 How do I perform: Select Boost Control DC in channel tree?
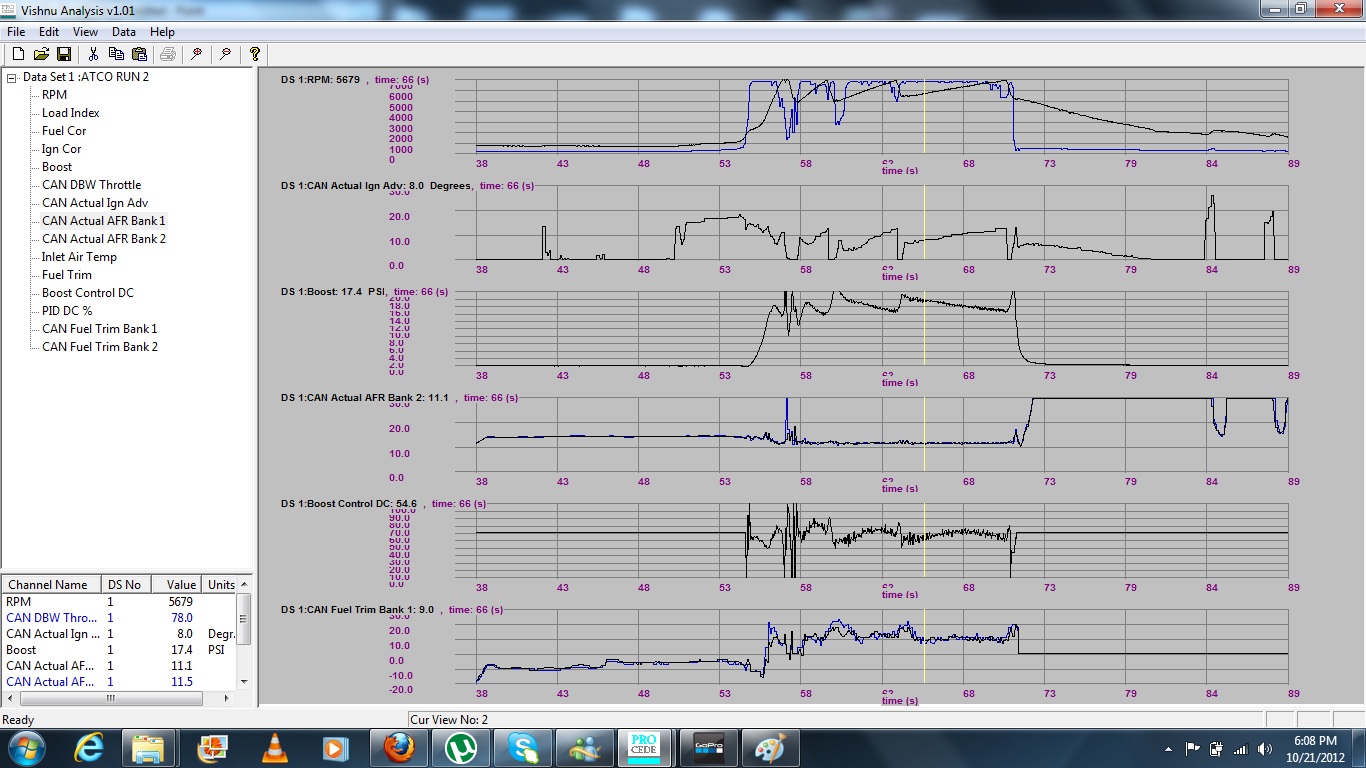click(x=87, y=293)
